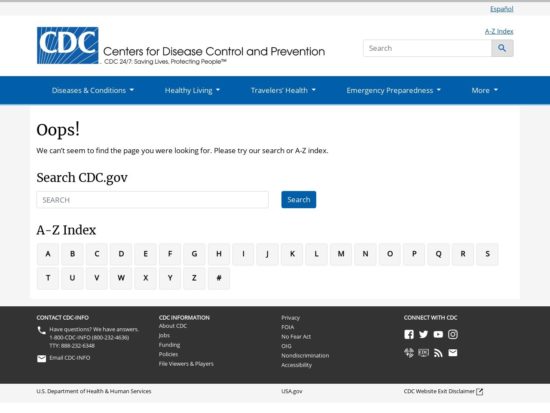
Task: Open the A-Z Index link at top right
Action: point(499,32)
